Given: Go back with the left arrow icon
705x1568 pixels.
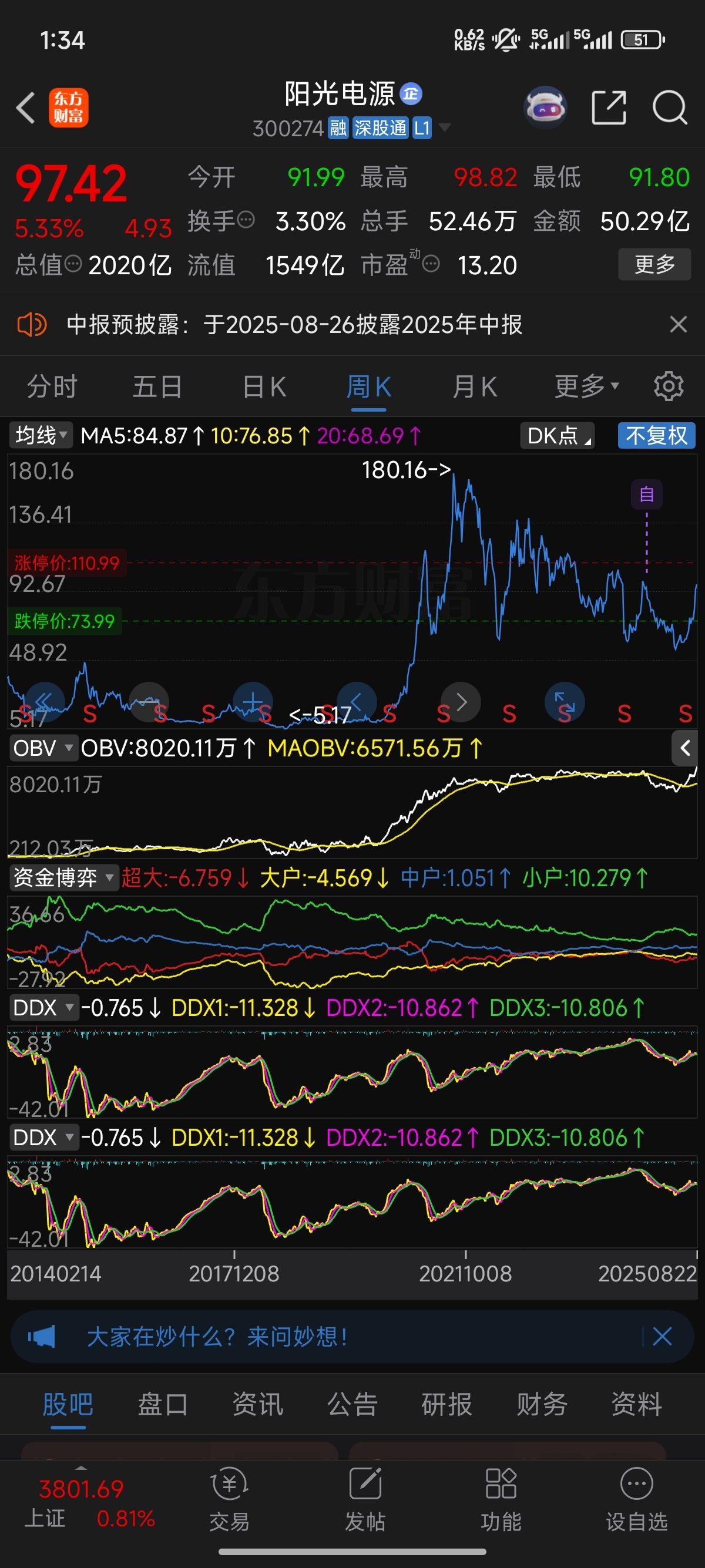Looking at the screenshot, I should click(26, 107).
